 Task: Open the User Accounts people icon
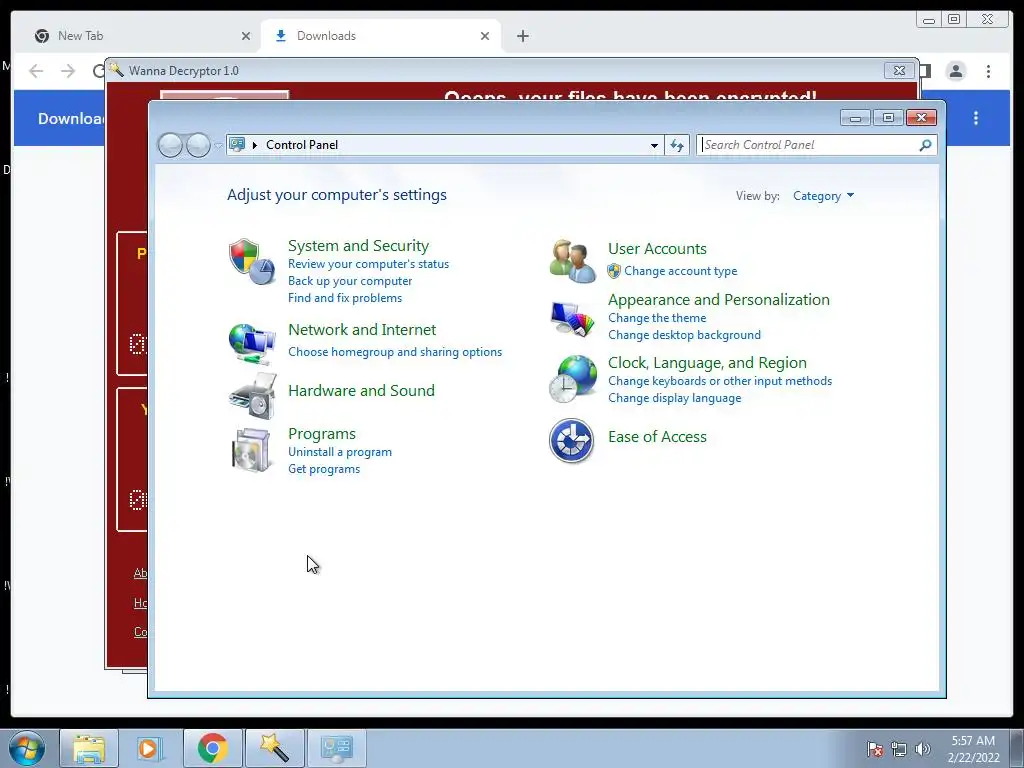572,261
